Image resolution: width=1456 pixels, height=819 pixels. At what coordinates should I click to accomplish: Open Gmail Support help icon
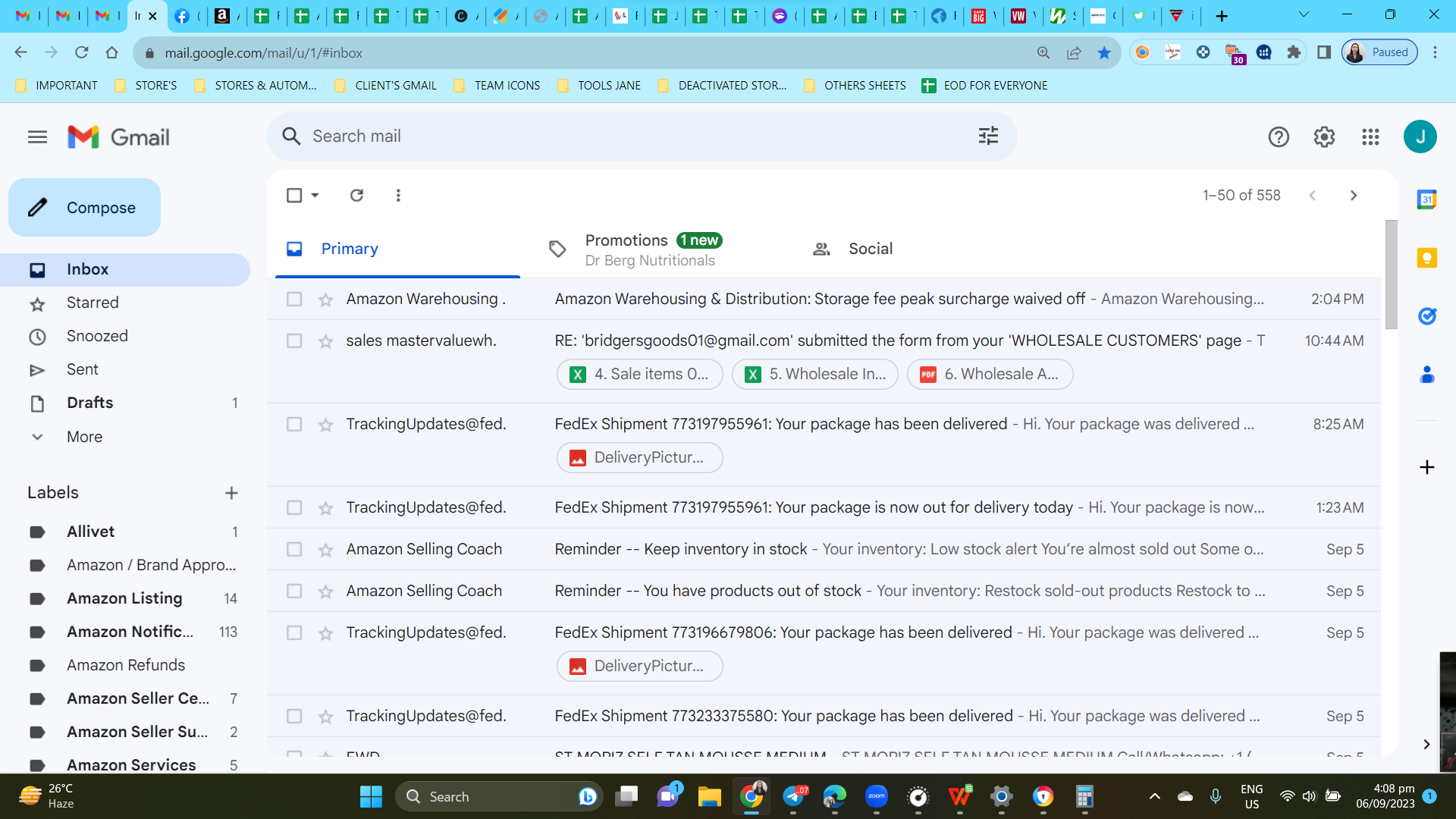pos(1279,137)
